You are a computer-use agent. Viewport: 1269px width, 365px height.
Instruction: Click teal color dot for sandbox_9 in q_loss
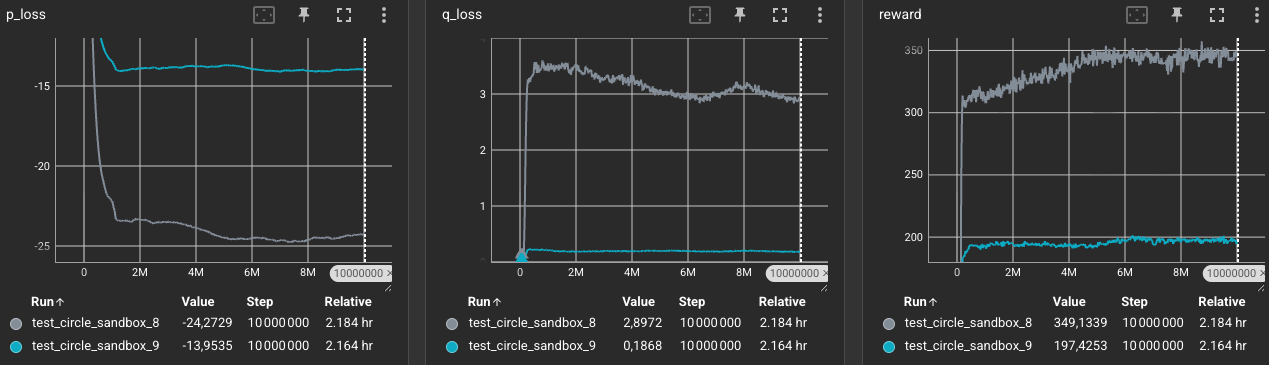451,346
